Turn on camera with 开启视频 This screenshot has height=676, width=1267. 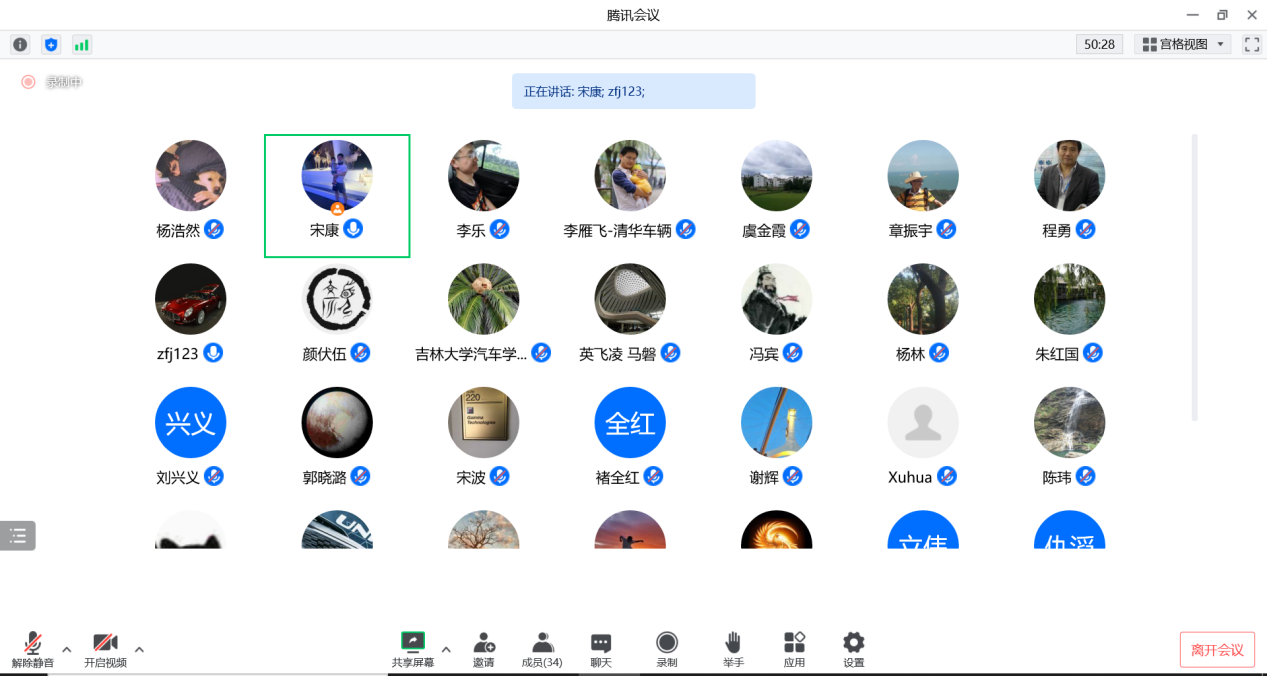tap(105, 649)
